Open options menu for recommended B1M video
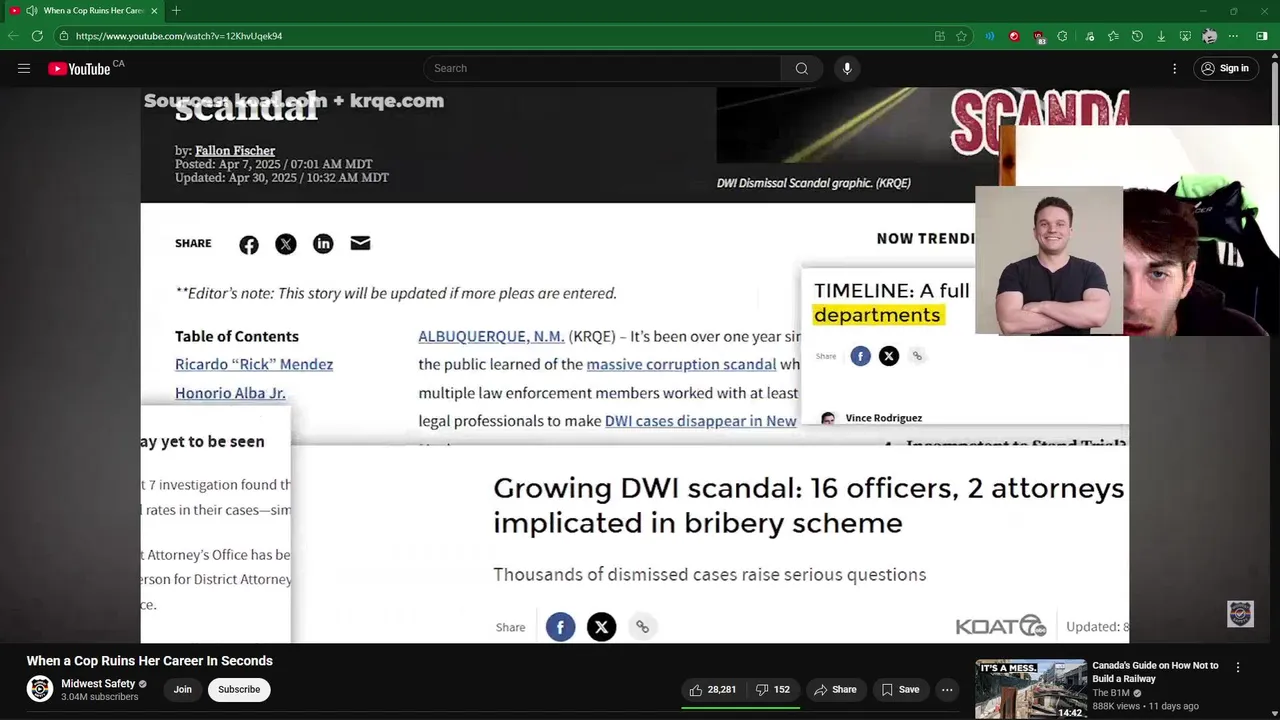 [x=1238, y=667]
